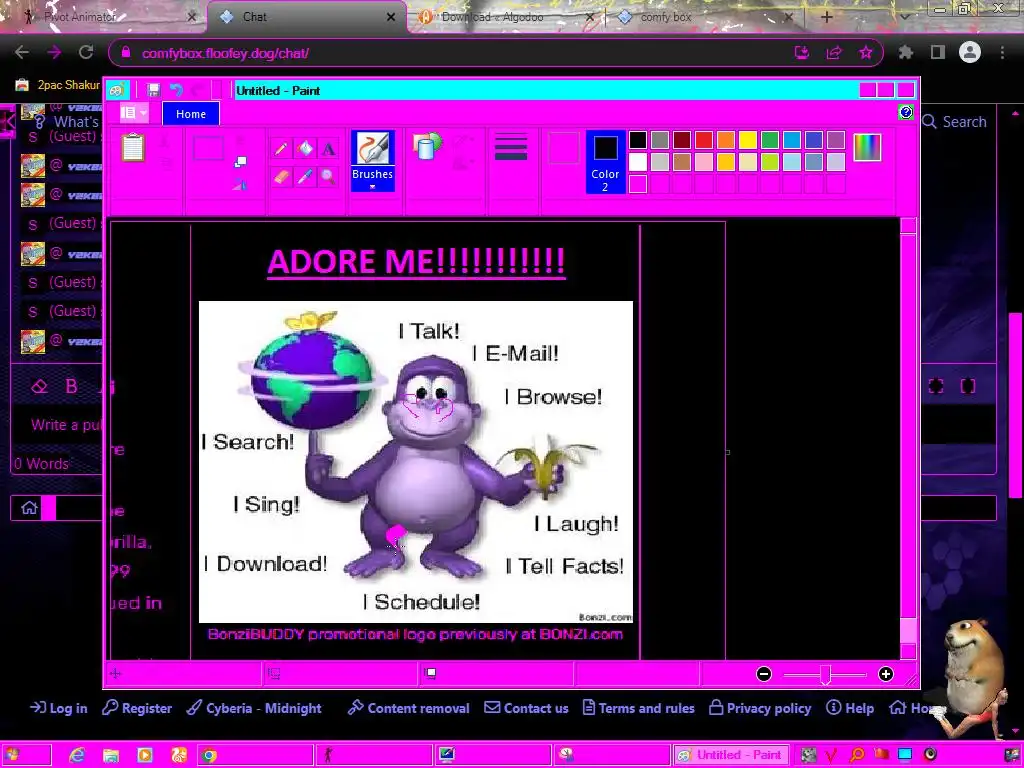Screen dimensions: 1024x768
Task: Click the Help link in the page footer
Action: point(850,708)
